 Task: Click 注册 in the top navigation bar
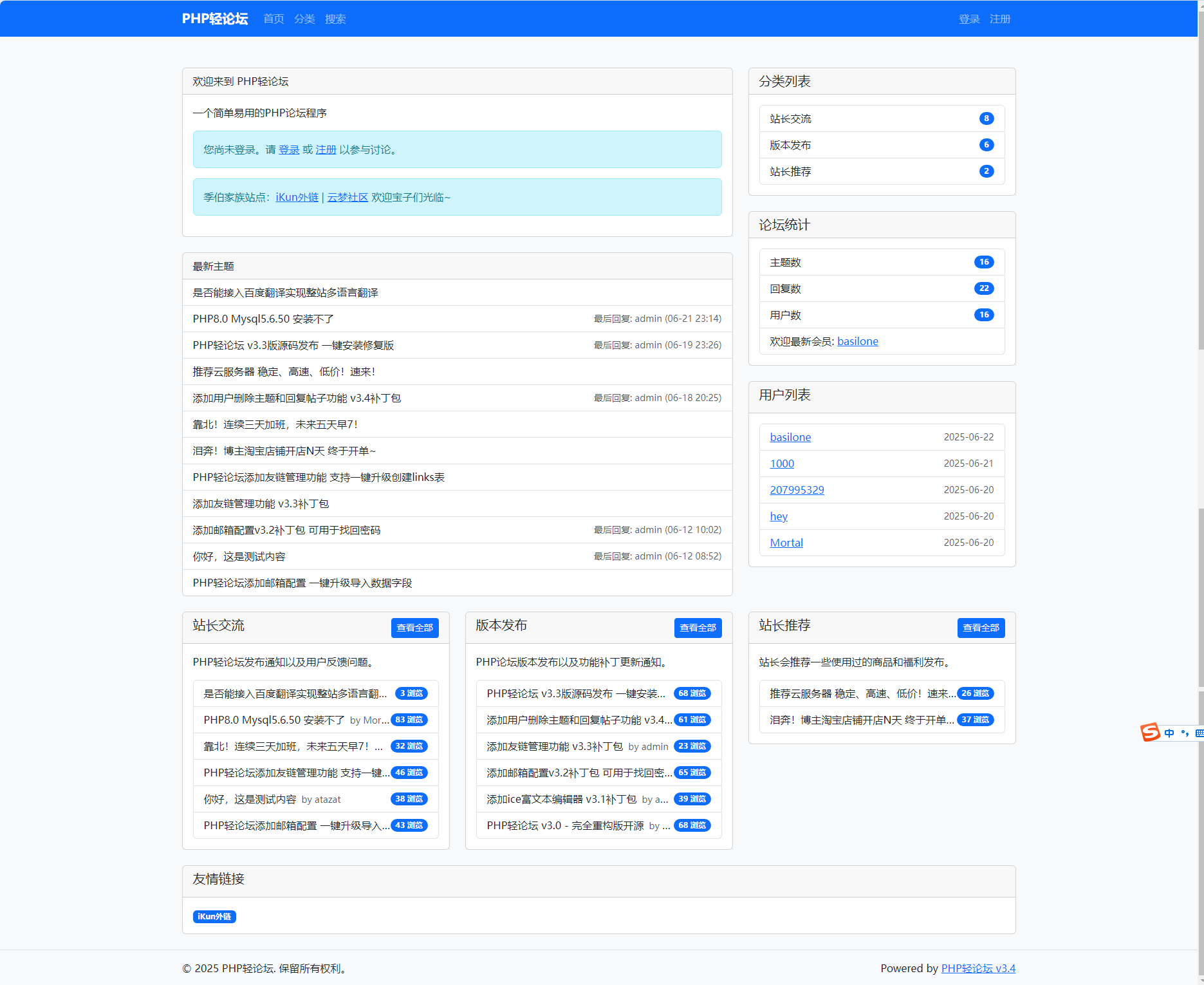click(1000, 19)
